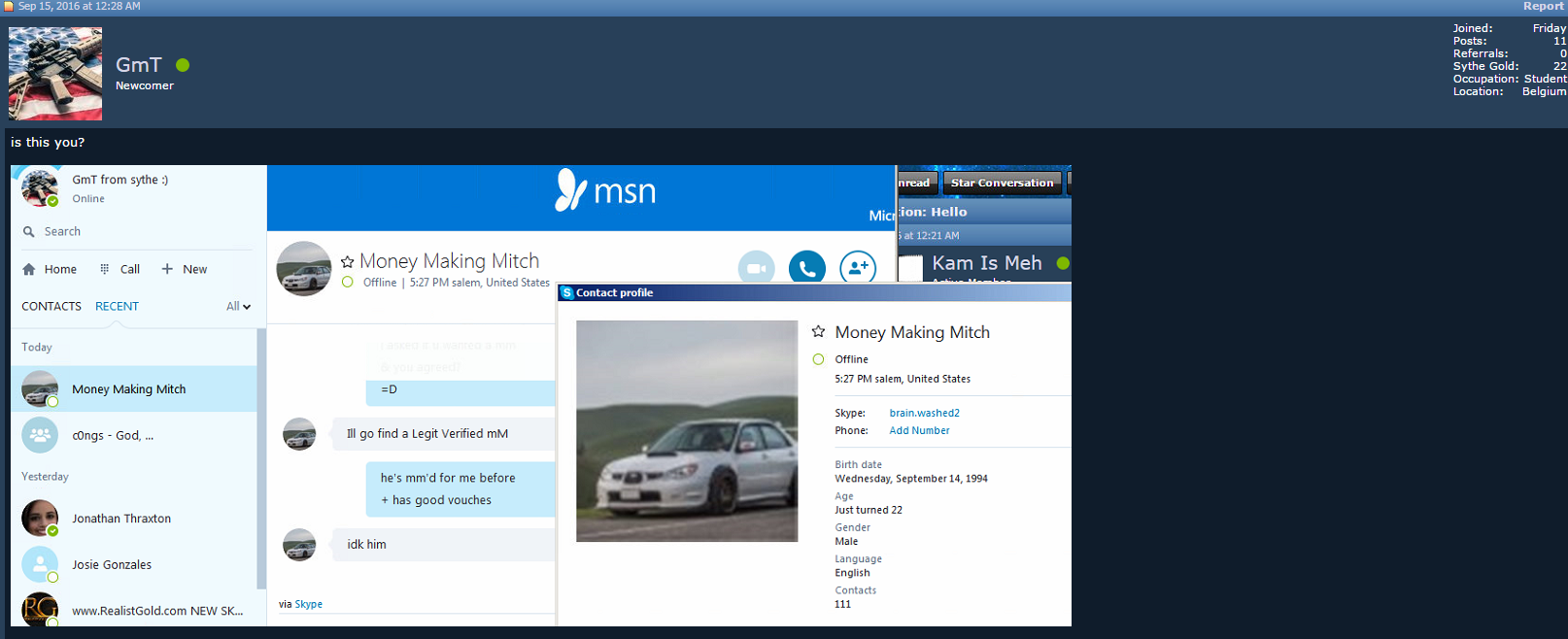Click the Money Making Mitch name in Contact profile
The height and width of the screenshot is (639, 1568).
(912, 332)
